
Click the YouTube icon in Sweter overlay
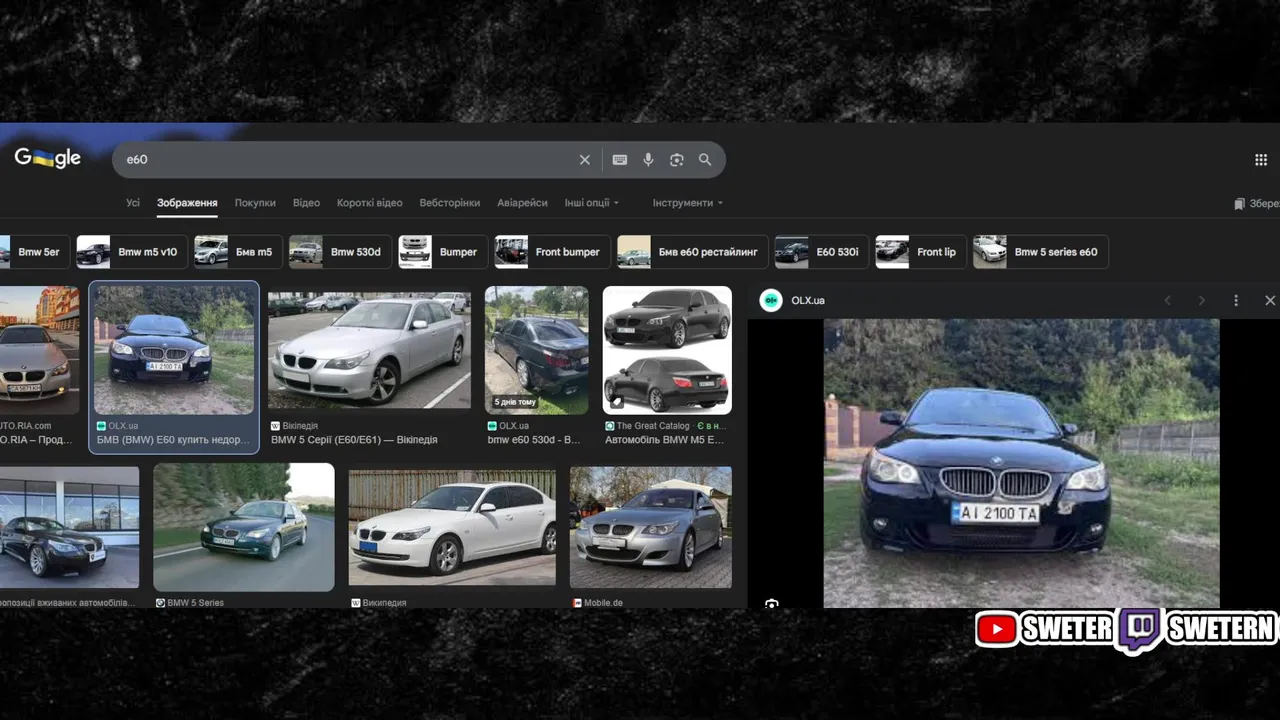(996, 628)
